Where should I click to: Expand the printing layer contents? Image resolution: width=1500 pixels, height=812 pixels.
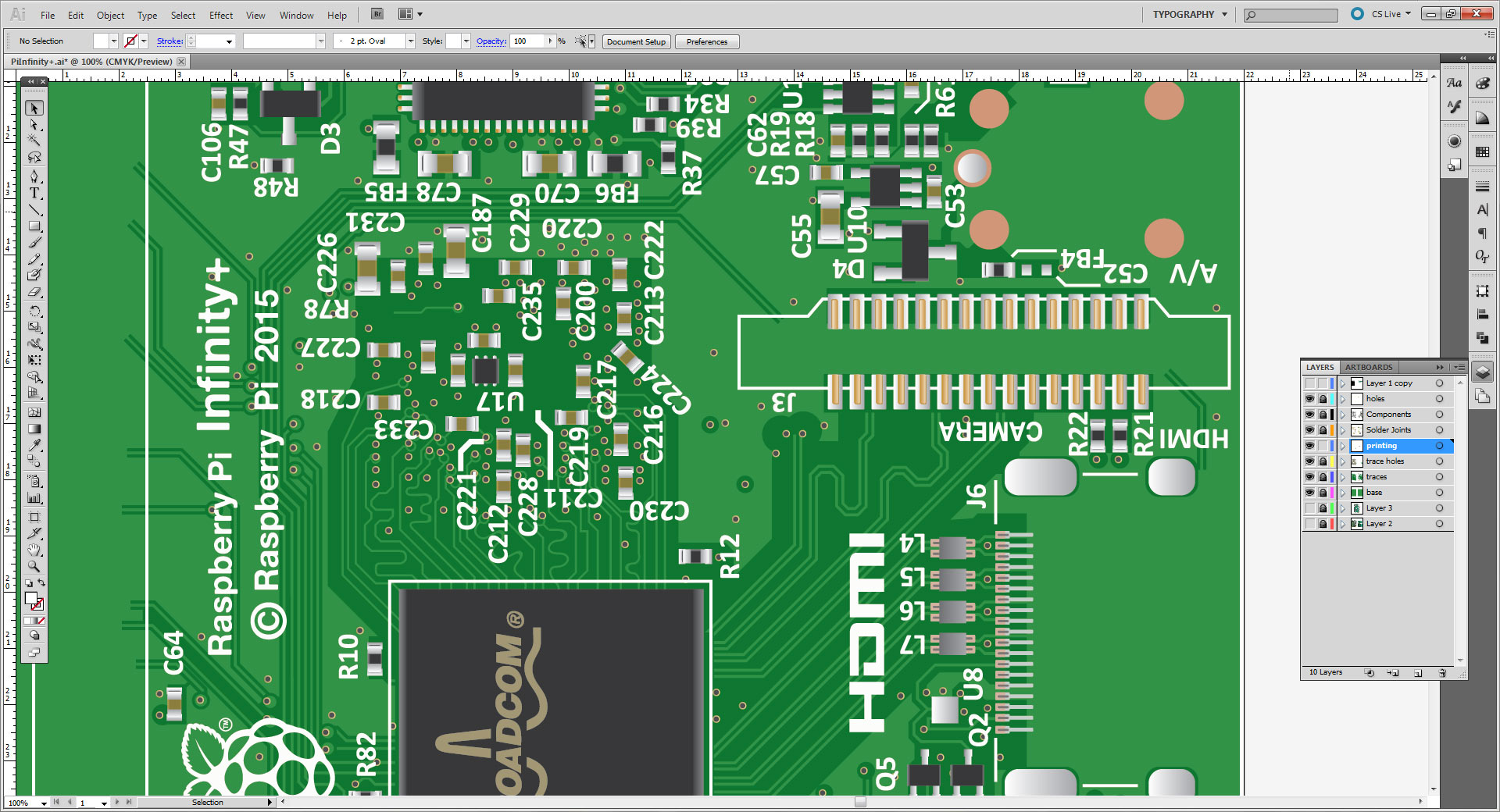point(1343,446)
